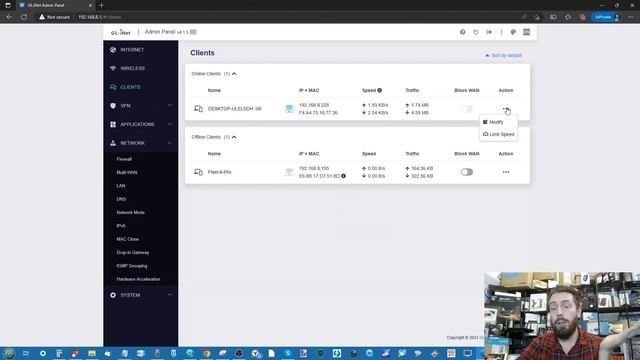This screenshot has height=360, width=640.
Task: Open Drop-in Gateway settings
Action: click(x=133, y=253)
